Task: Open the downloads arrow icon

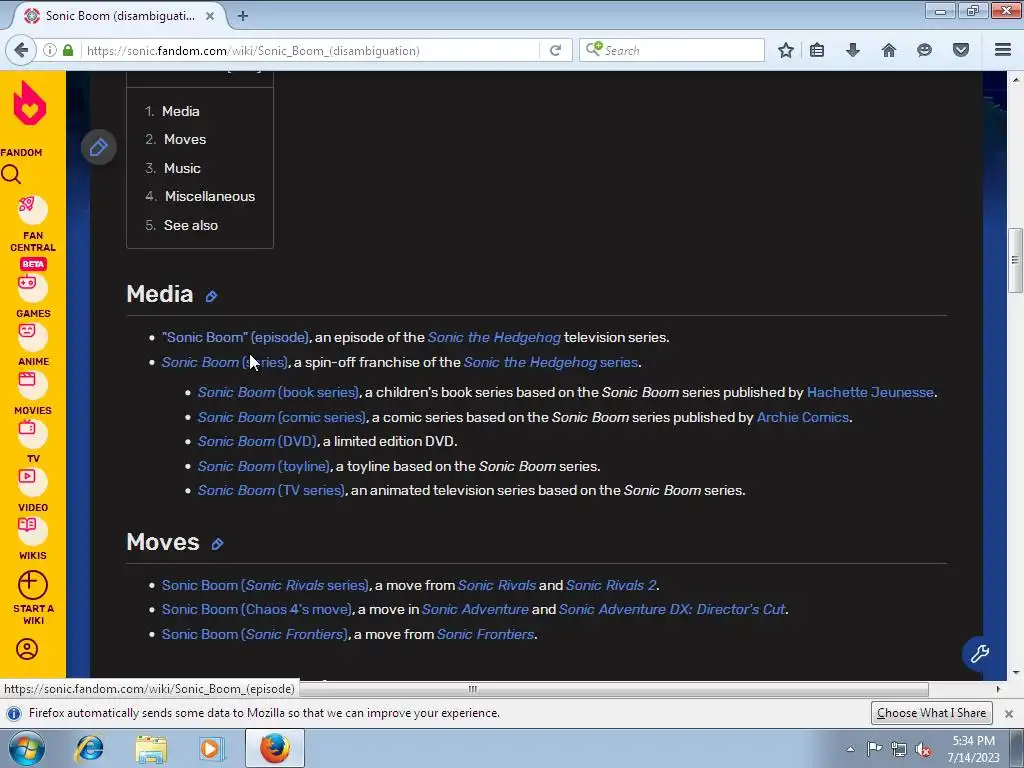Action: pyautogui.click(x=853, y=50)
